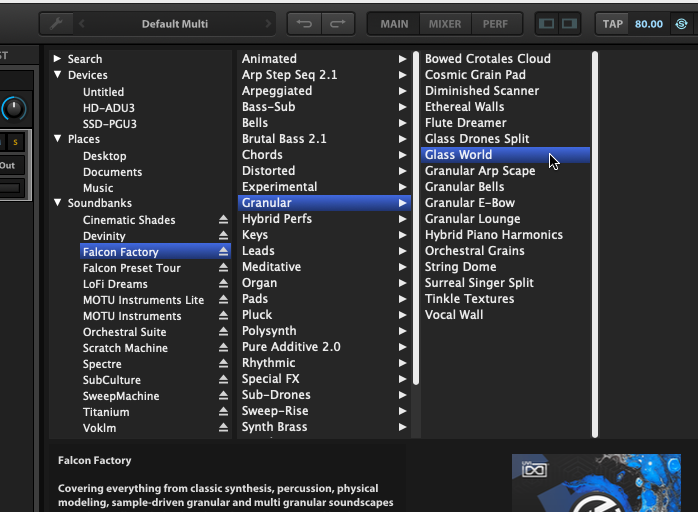
Task: Click the category list scrollbar
Action: point(416,218)
